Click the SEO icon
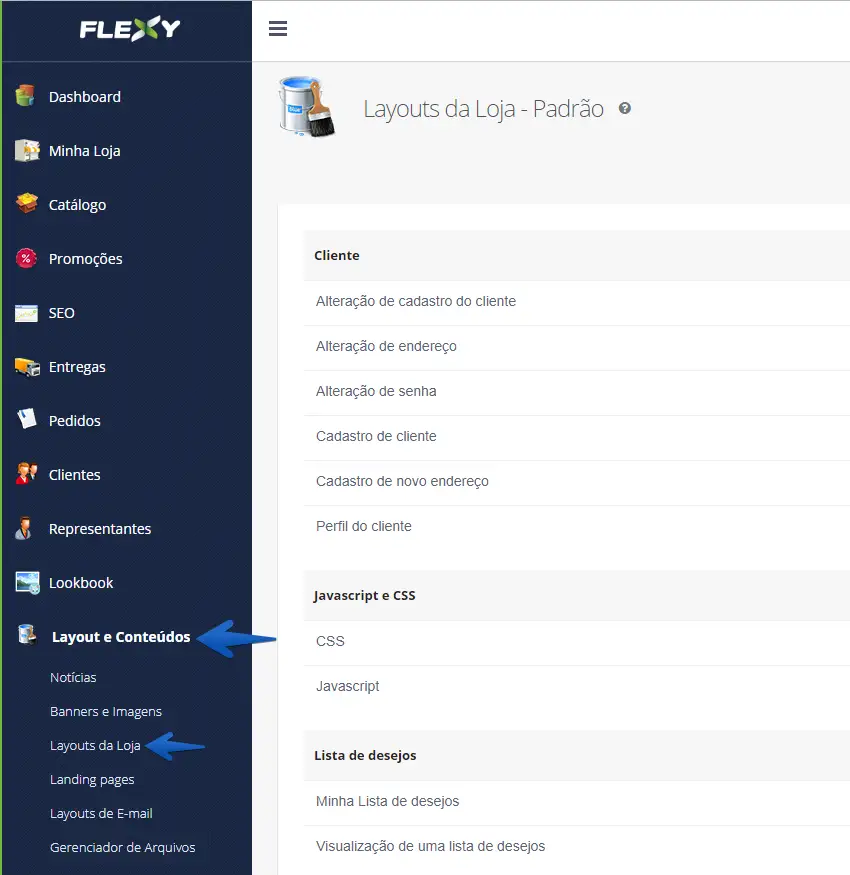850x875 pixels. (x=26, y=313)
